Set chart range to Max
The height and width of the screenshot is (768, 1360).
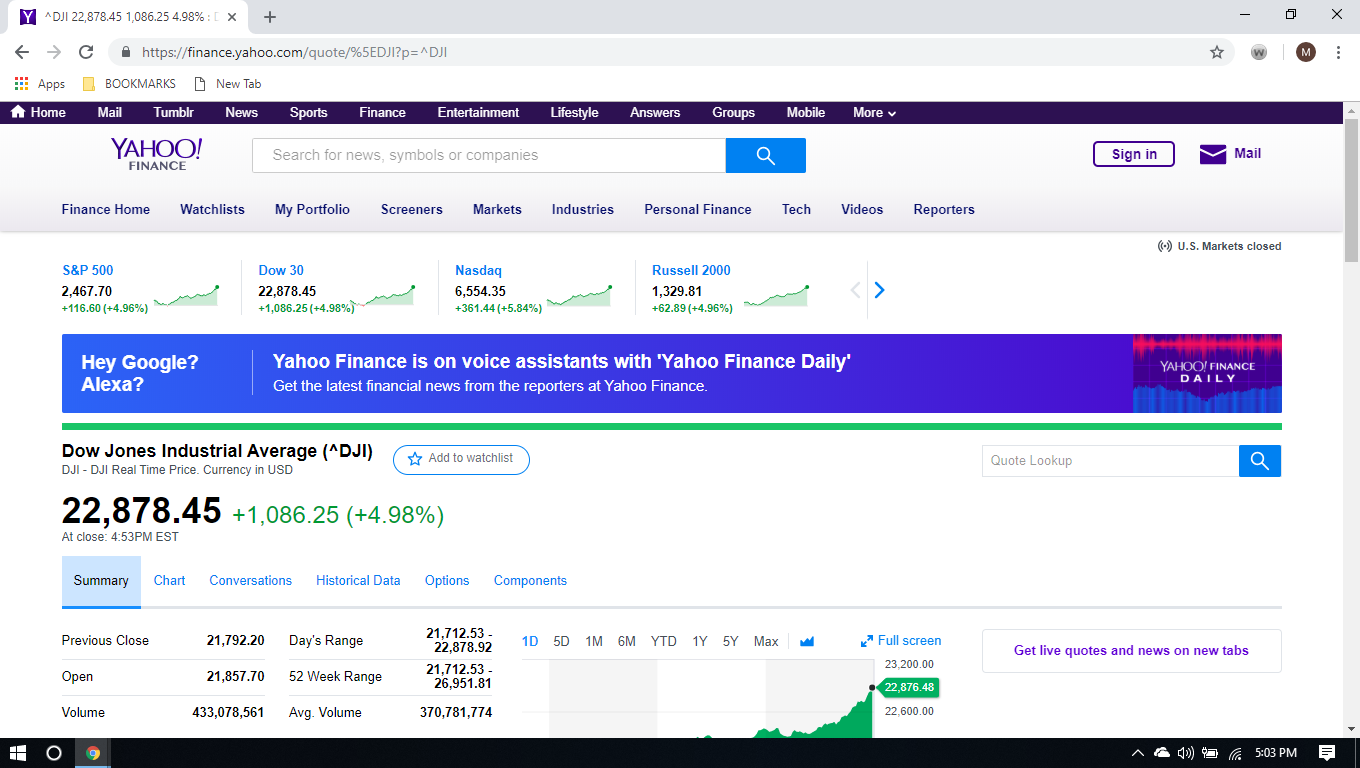pyautogui.click(x=766, y=642)
